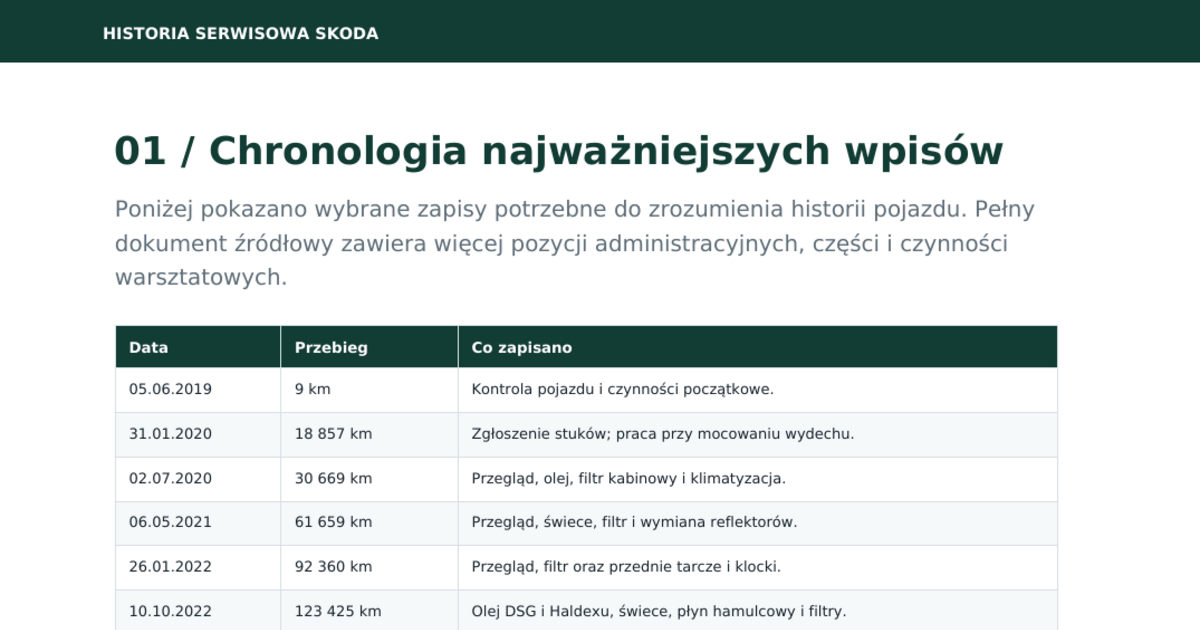
Task: Select the mileage '123 425 km'
Action: [338, 611]
